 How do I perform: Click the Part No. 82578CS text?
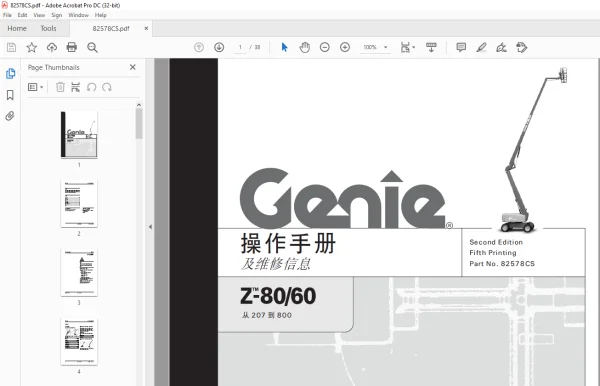click(502, 264)
